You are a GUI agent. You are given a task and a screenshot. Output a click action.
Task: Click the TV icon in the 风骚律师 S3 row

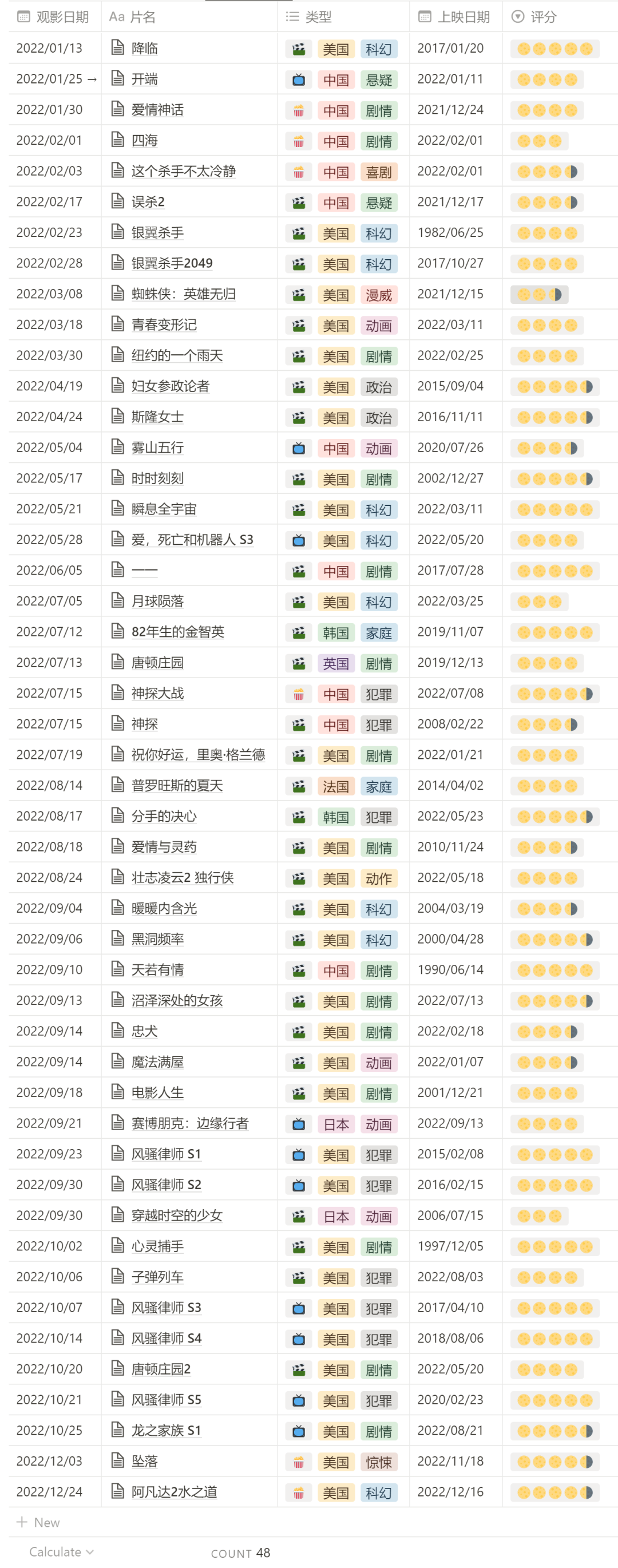pyautogui.click(x=298, y=1308)
